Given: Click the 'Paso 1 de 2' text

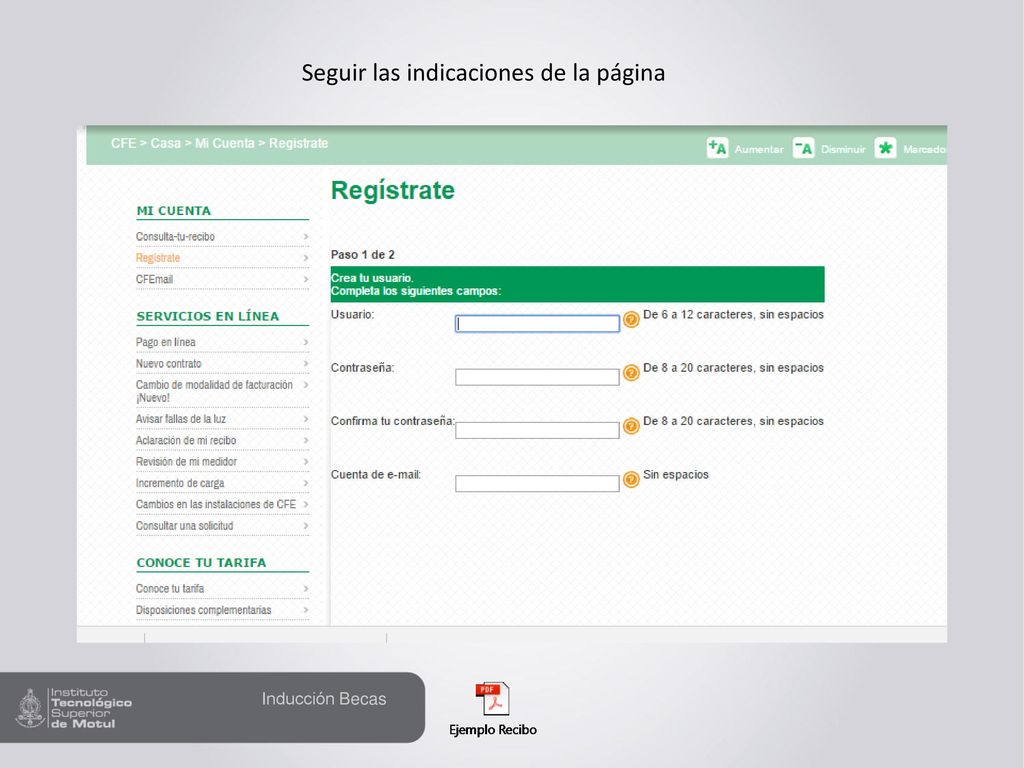Looking at the screenshot, I should (x=362, y=255).
